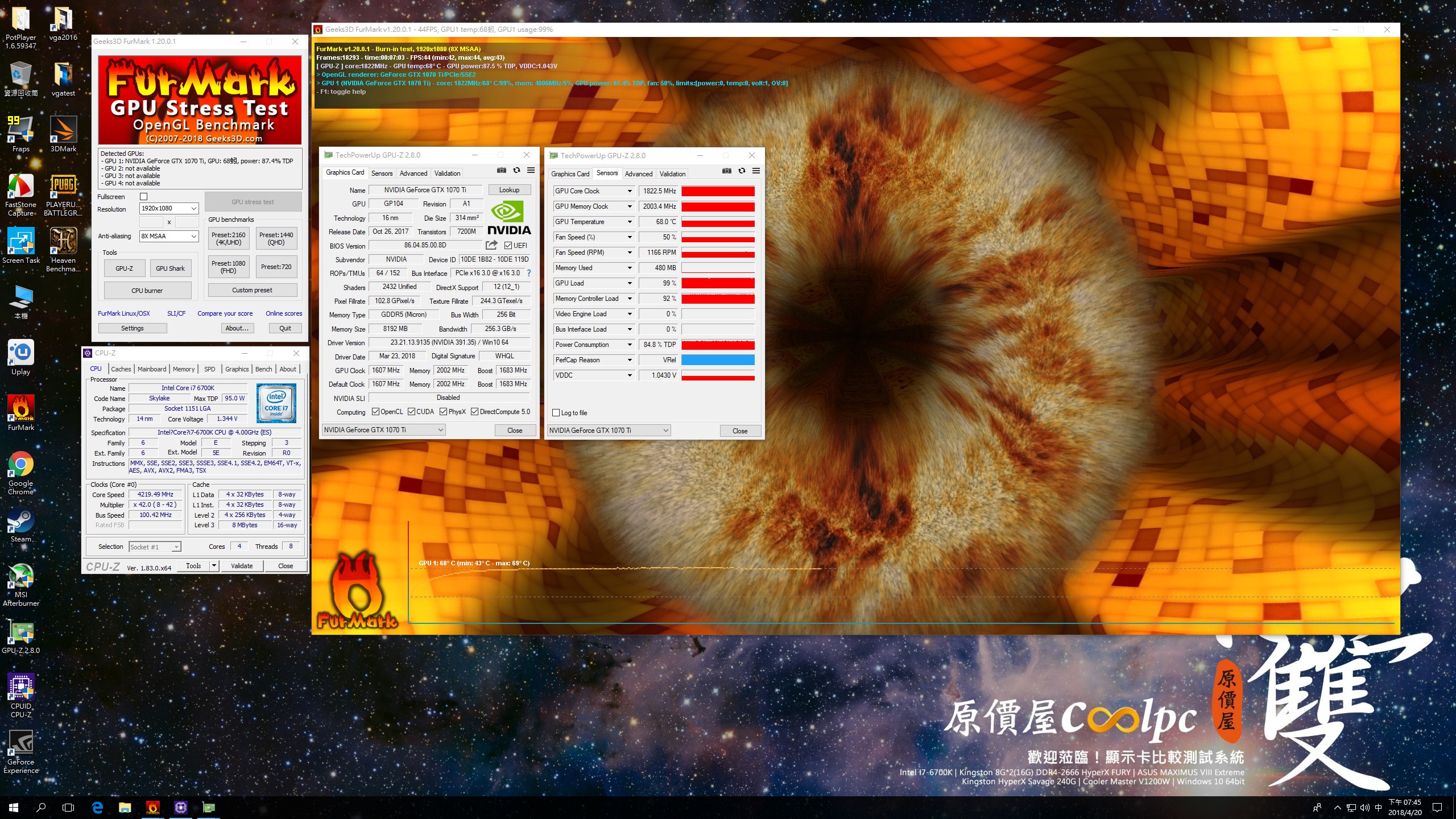The height and width of the screenshot is (819, 1456).
Task: Click Bus Interface question mark icon
Action: tap(528, 273)
